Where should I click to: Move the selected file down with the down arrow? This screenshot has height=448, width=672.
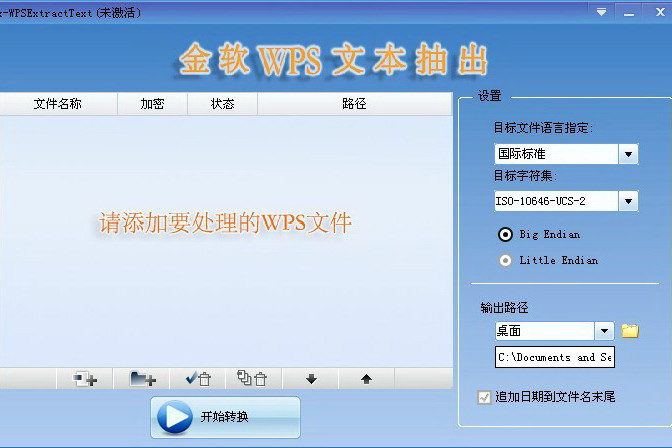311,379
